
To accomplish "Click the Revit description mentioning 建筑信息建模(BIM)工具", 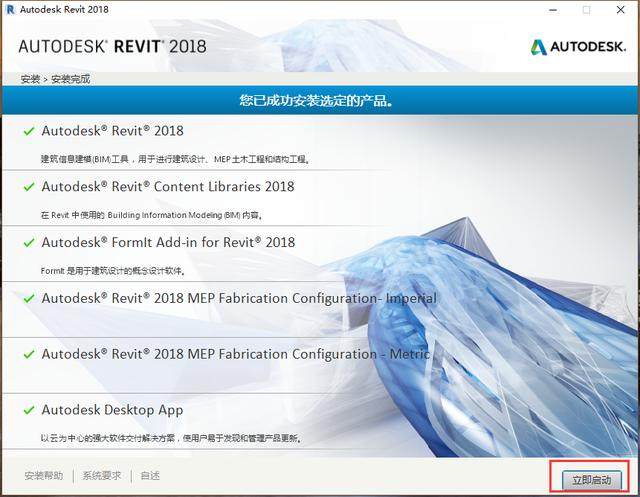I will (x=175, y=159).
